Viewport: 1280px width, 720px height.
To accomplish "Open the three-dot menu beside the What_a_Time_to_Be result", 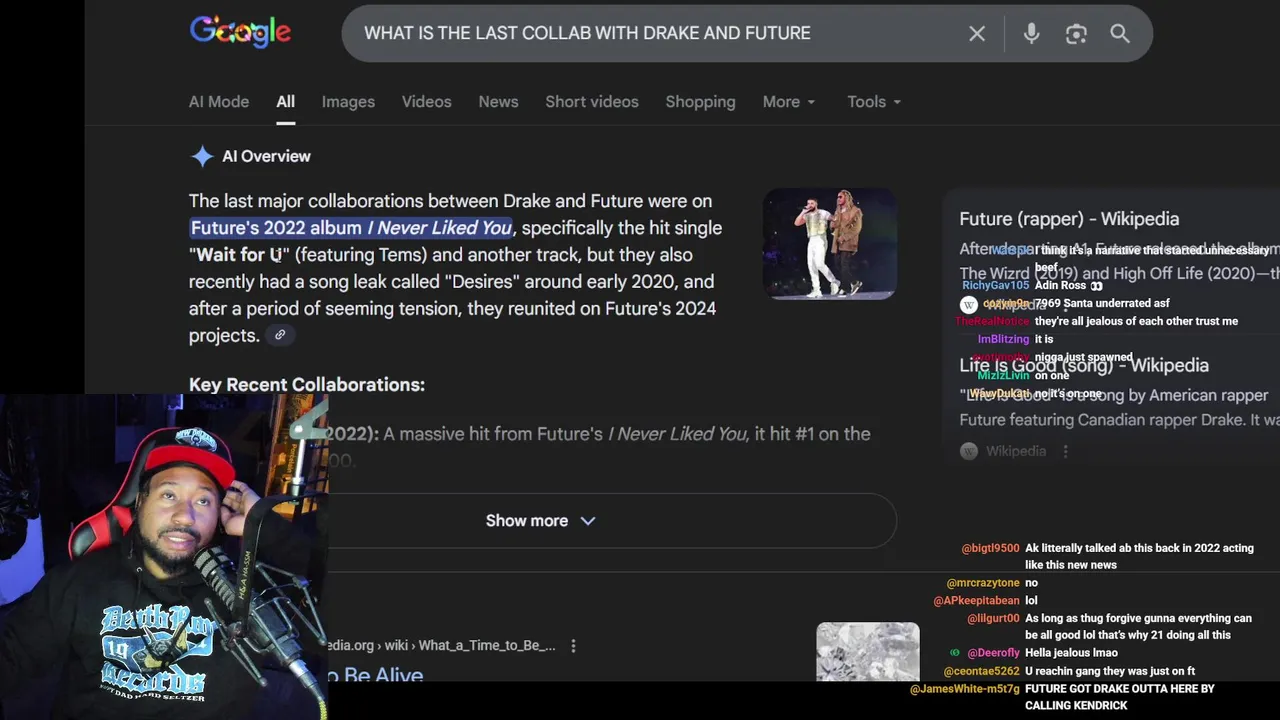I will (x=573, y=646).
